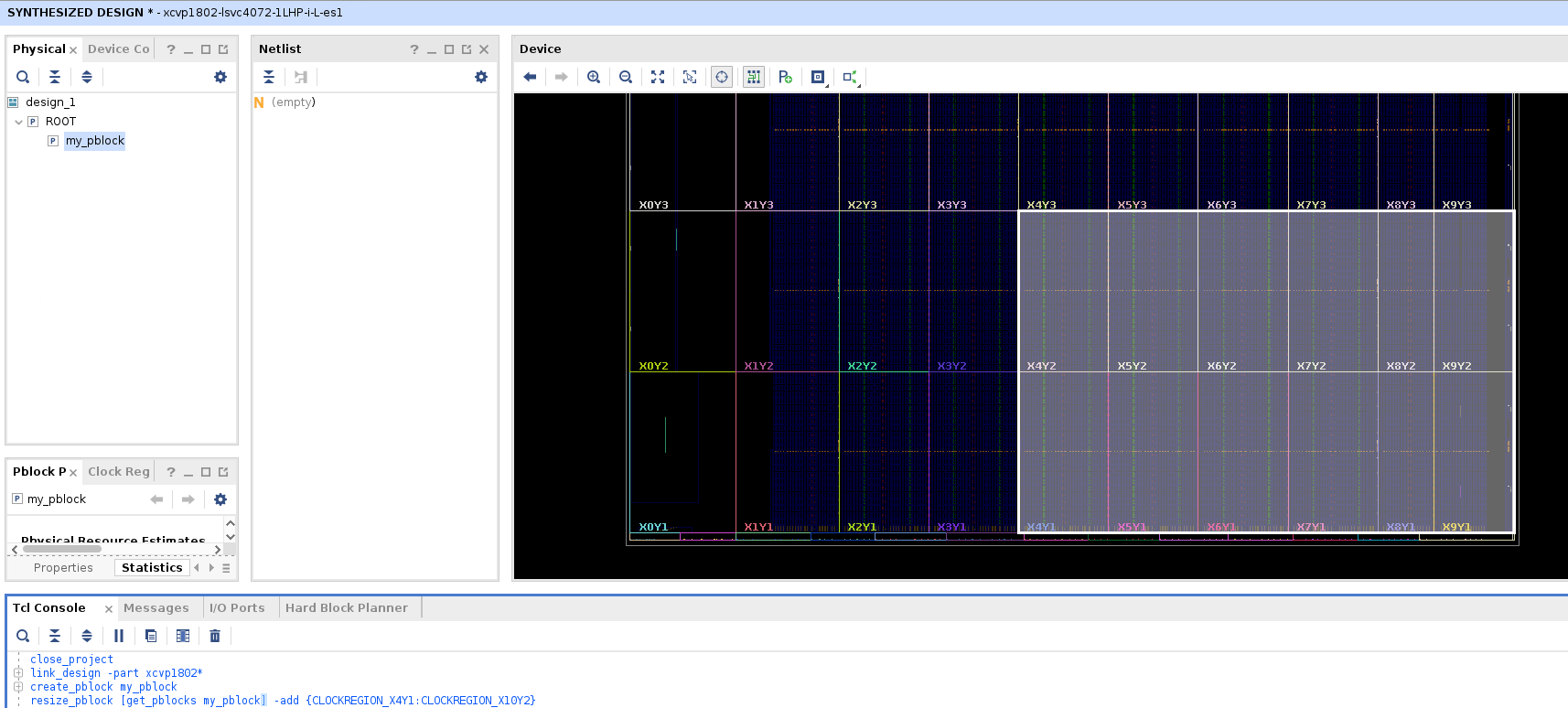
Task: Collapse the ROOT tree node
Action: pos(18,122)
